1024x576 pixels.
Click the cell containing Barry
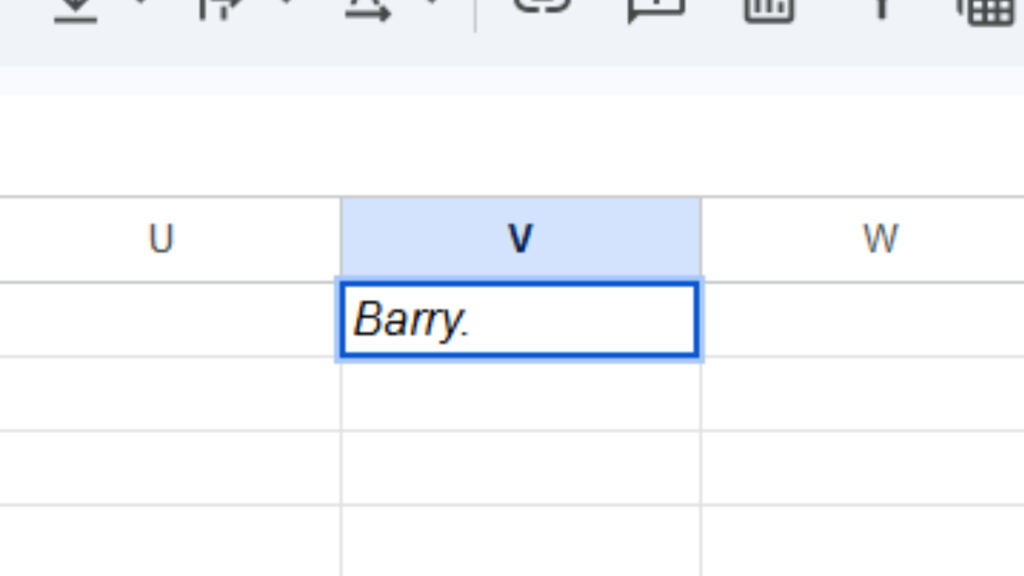(519, 320)
